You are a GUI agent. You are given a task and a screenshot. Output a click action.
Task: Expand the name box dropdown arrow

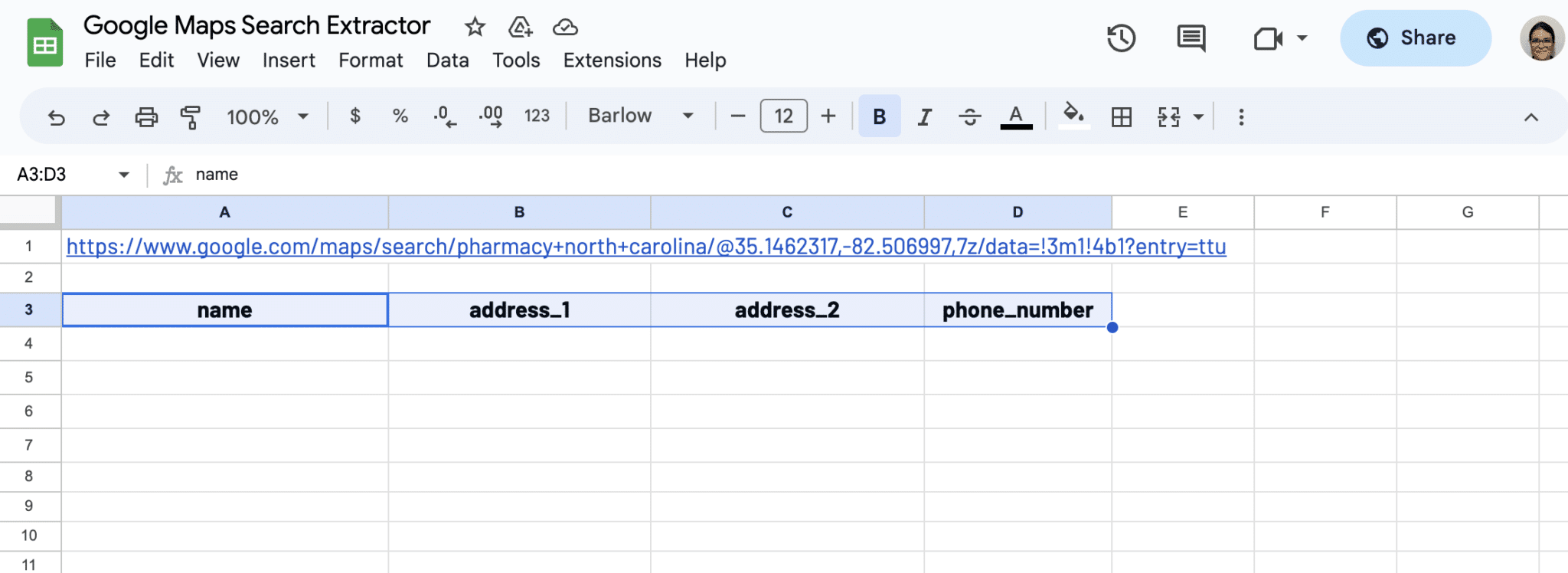click(124, 175)
